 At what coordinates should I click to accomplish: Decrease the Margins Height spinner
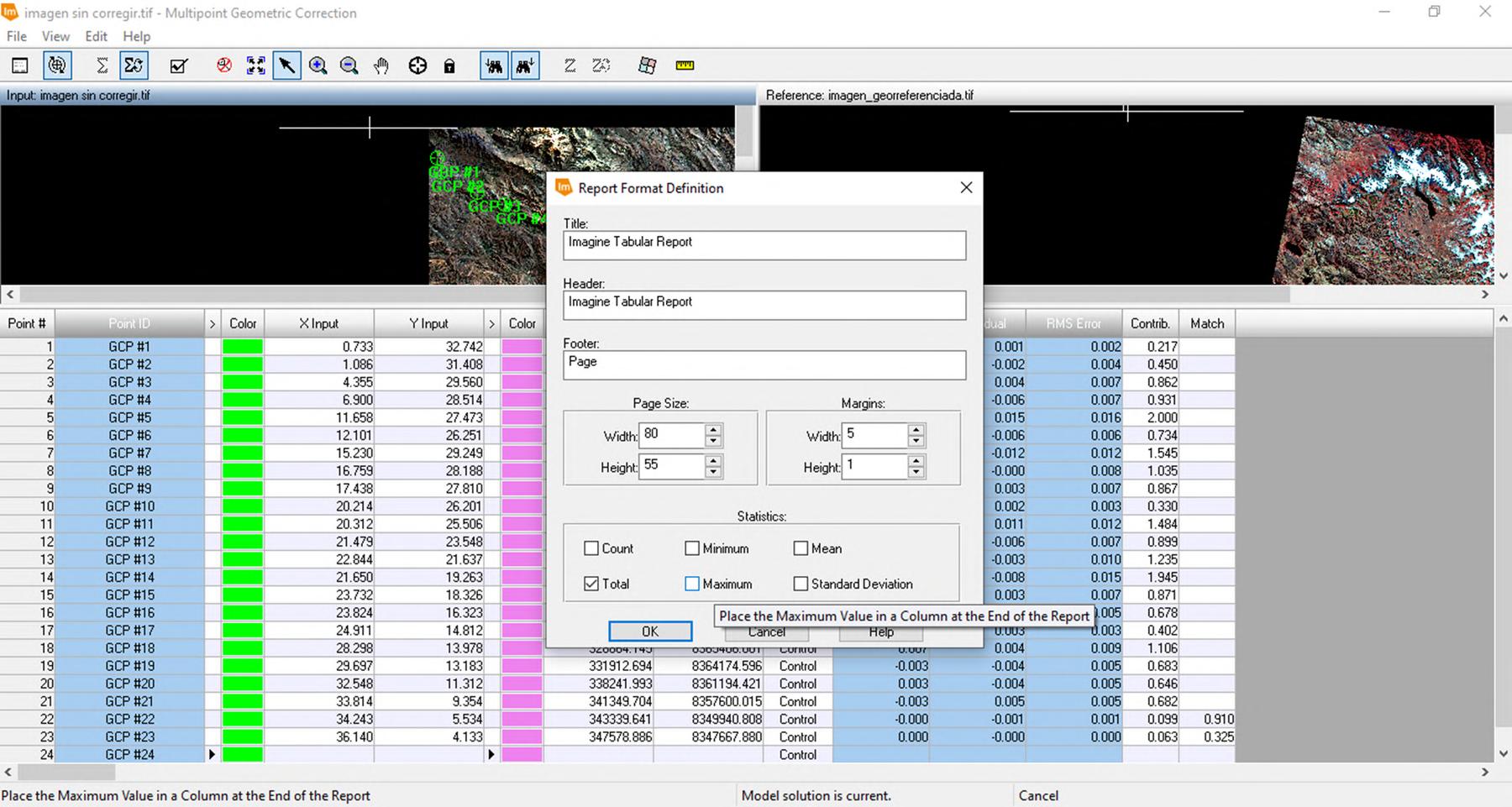coord(916,473)
